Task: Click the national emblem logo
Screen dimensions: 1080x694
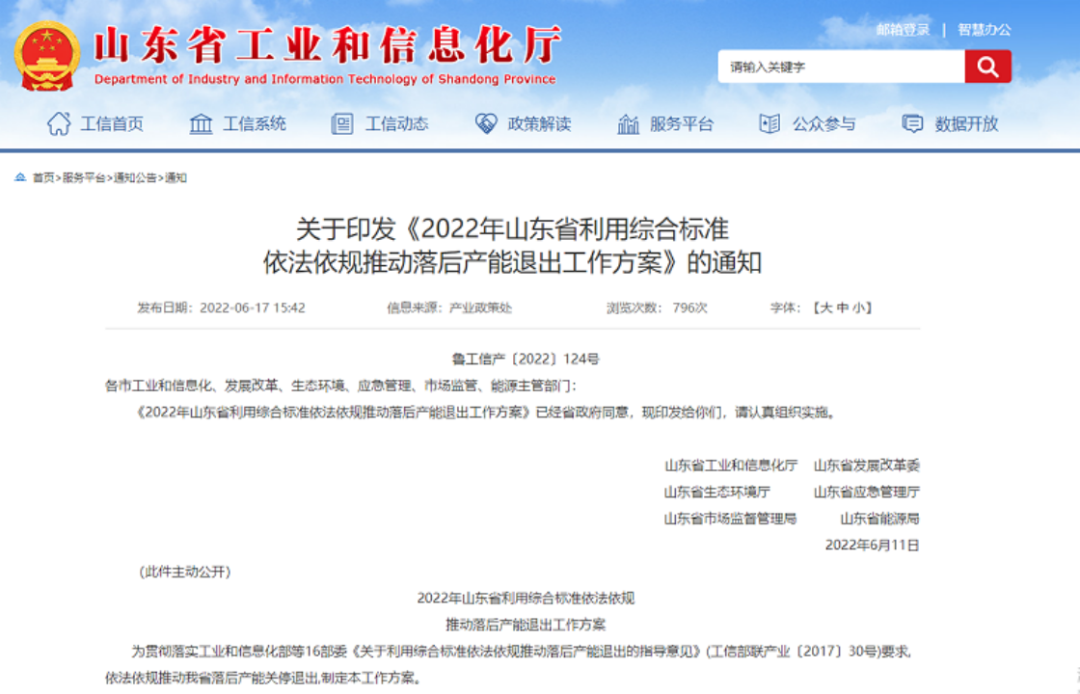Action: [47, 56]
